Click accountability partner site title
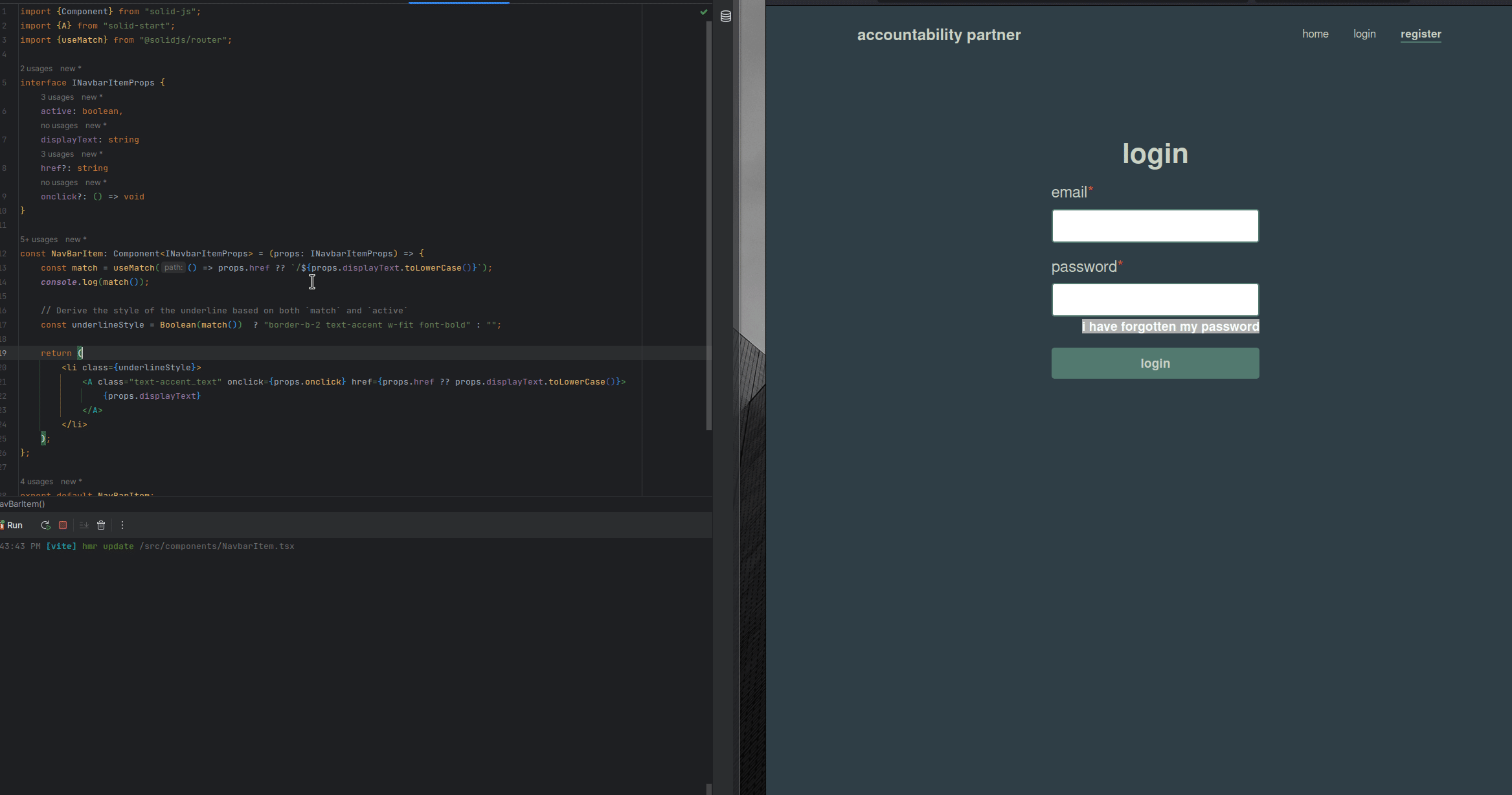Viewport: 1512px width, 795px height. (x=938, y=35)
